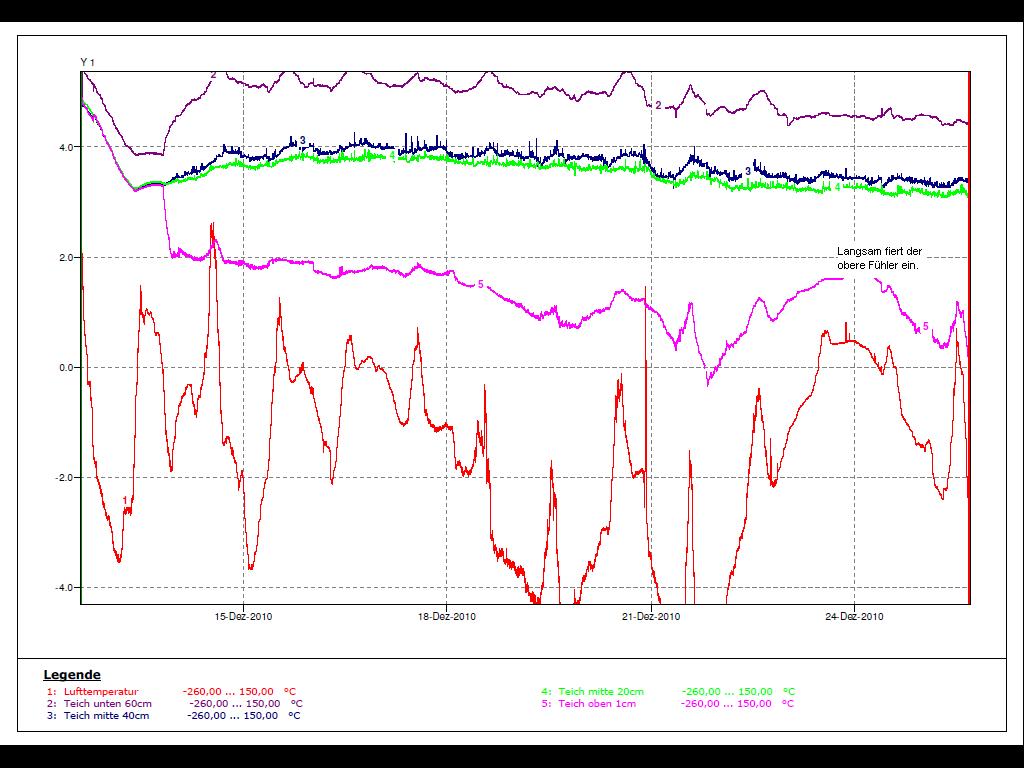
Task: Click the Legende heading
Action: pyautogui.click(x=72, y=675)
